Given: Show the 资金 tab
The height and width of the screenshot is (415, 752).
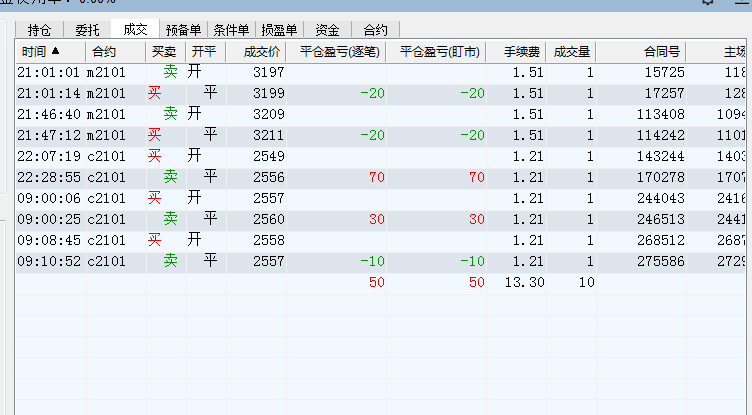Looking at the screenshot, I should tap(328, 30).
